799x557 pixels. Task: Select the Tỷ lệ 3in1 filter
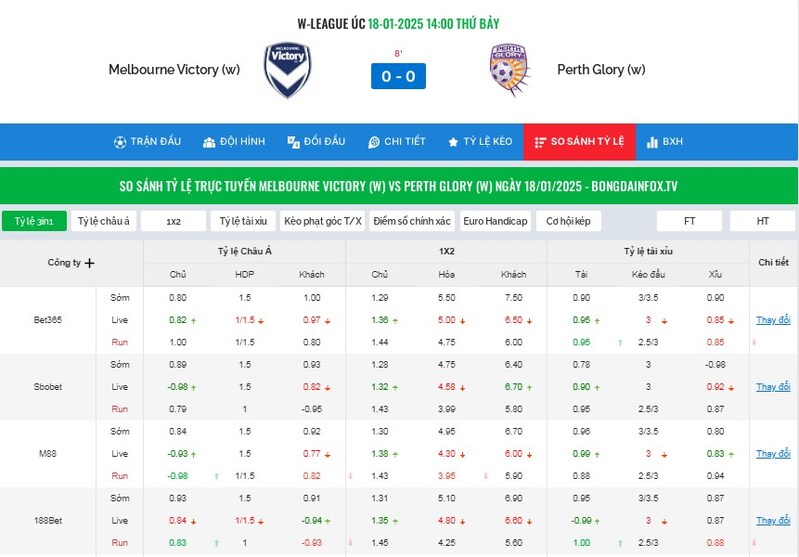[34, 221]
